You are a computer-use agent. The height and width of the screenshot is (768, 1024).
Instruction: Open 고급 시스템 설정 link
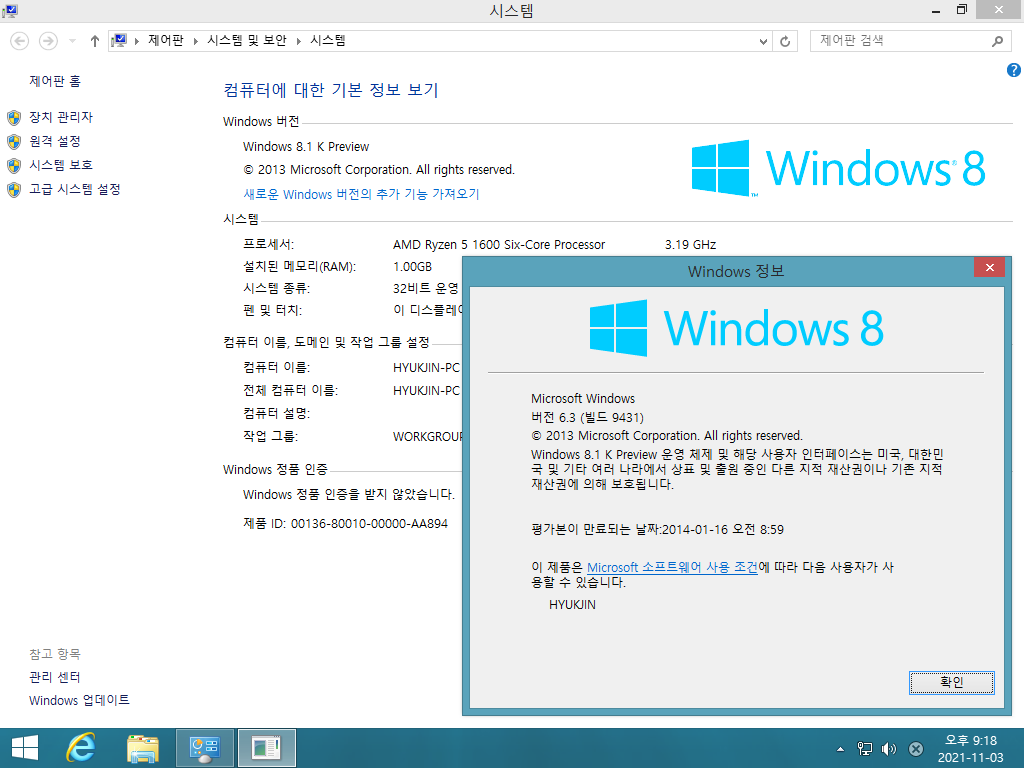coord(74,189)
